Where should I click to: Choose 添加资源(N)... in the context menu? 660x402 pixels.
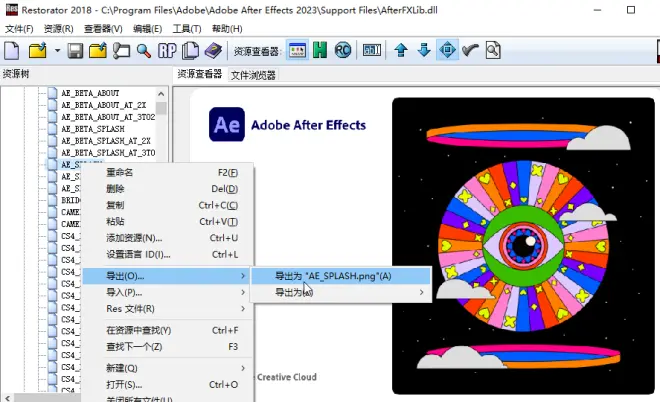click(x=168, y=238)
